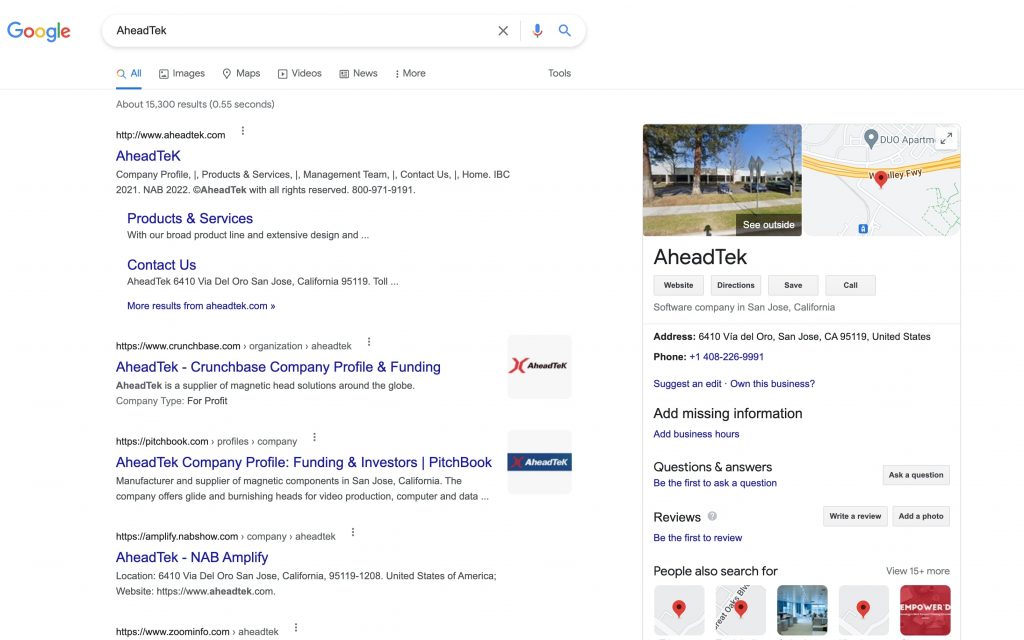Open three-dot menu for Crunchbase result

pyautogui.click(x=369, y=342)
